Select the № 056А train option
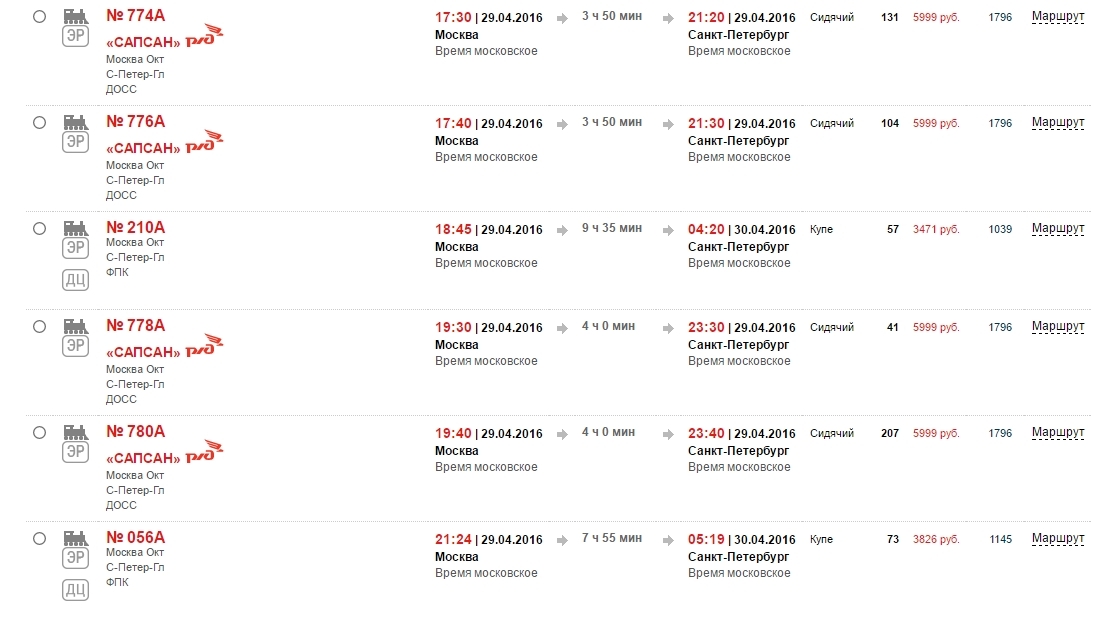1113x617 pixels. (39, 538)
